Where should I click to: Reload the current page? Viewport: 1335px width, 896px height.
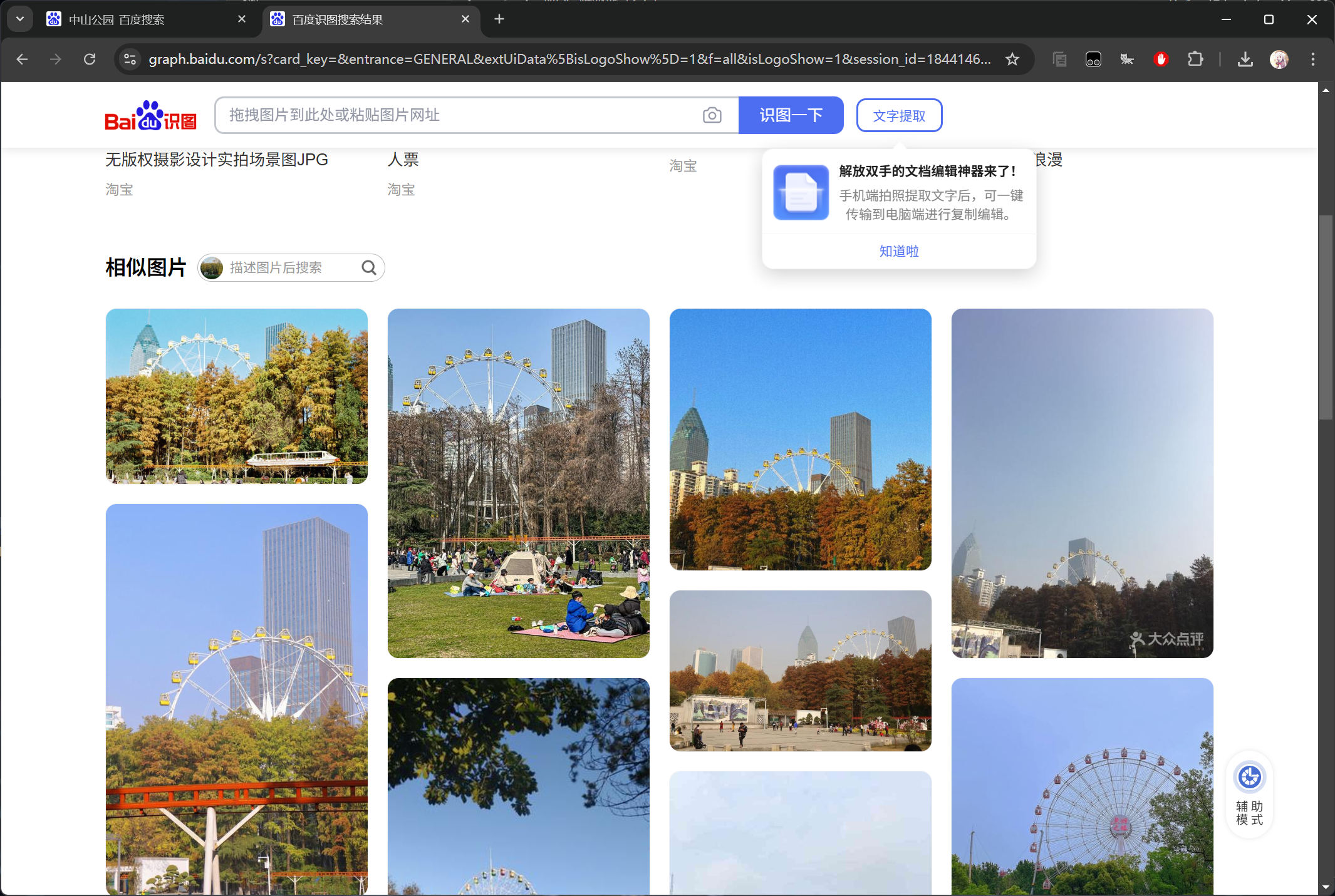click(x=90, y=59)
